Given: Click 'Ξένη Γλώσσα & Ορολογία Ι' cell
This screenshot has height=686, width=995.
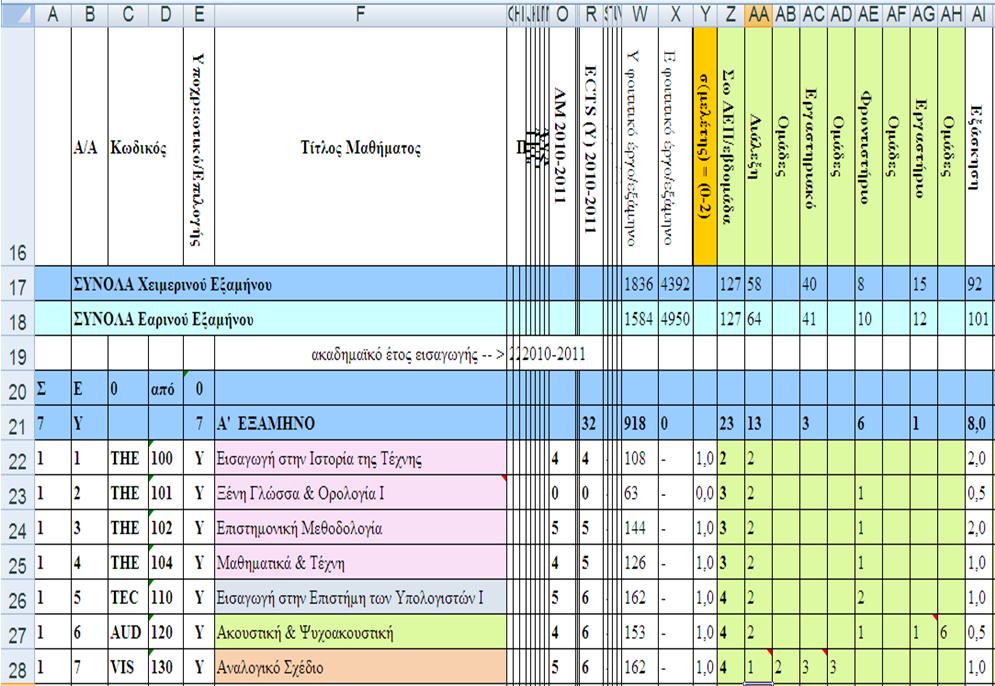Looking at the screenshot, I should coord(360,492).
